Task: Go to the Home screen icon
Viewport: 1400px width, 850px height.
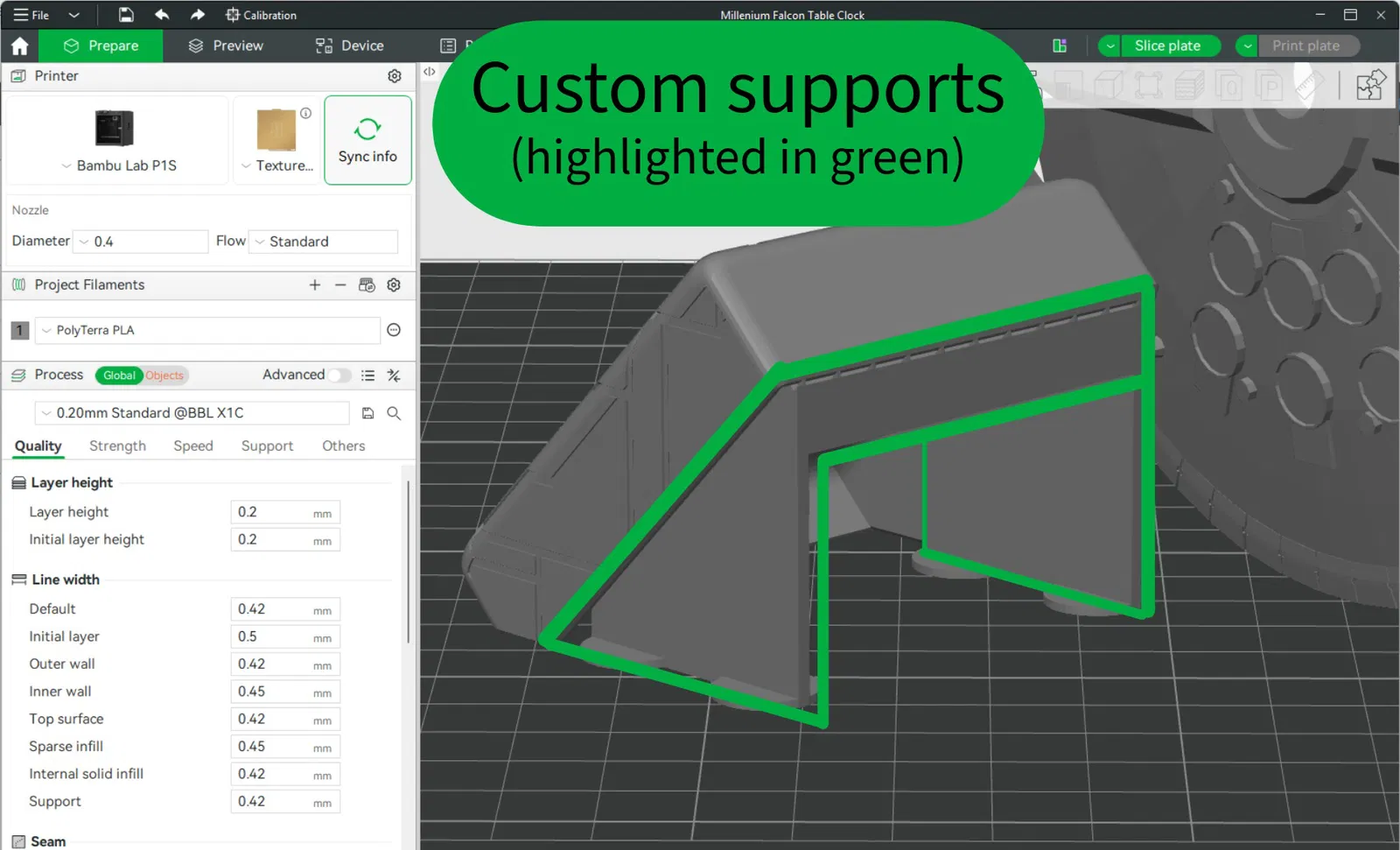Action: [x=20, y=46]
